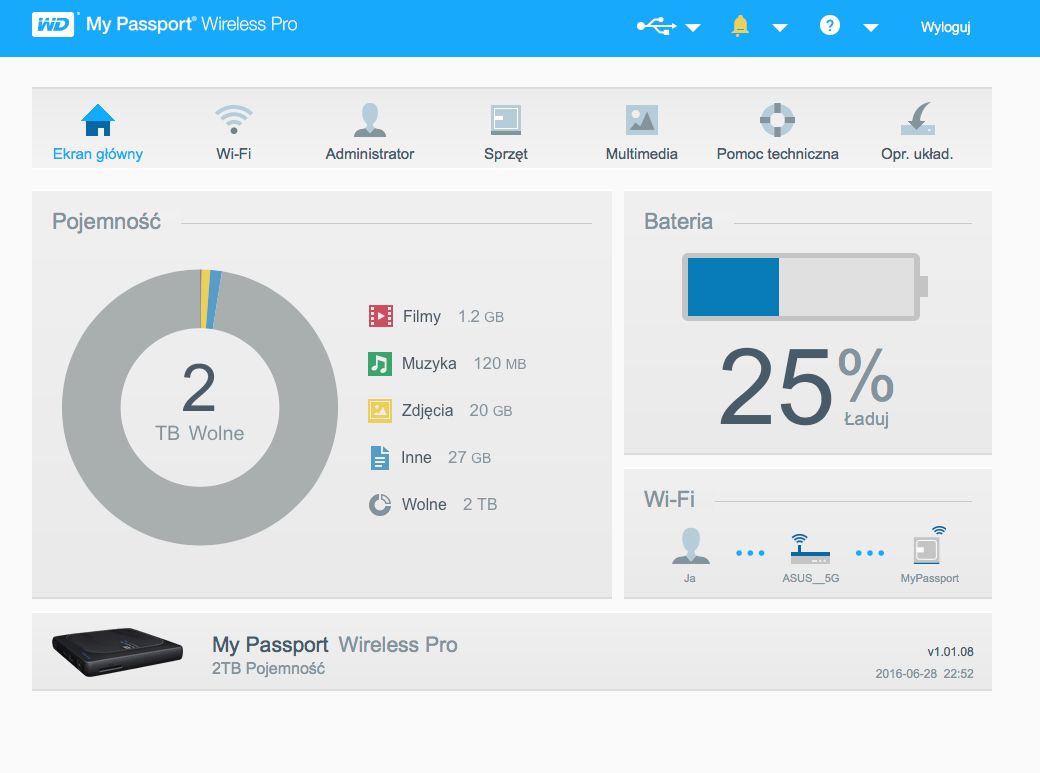Click the Wi-Fi signal icon tab

[233, 119]
